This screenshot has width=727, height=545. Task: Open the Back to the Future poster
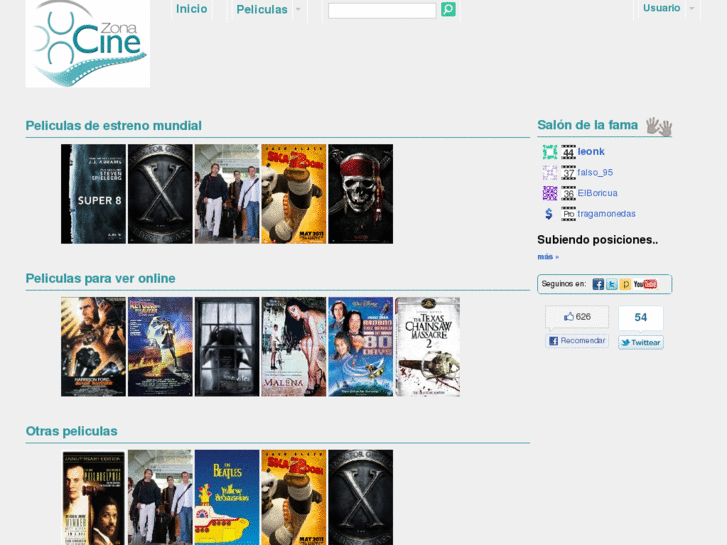coord(160,347)
